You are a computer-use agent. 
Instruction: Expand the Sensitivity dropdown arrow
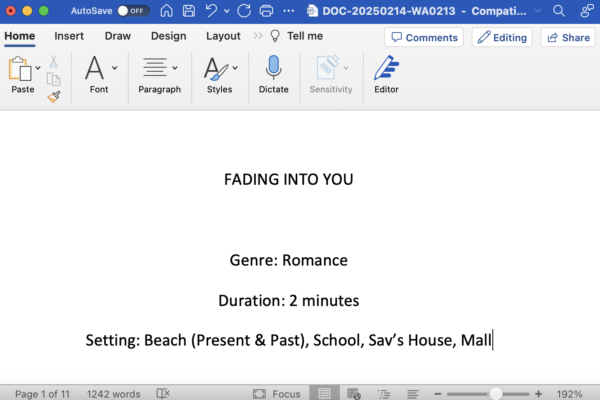coord(346,68)
